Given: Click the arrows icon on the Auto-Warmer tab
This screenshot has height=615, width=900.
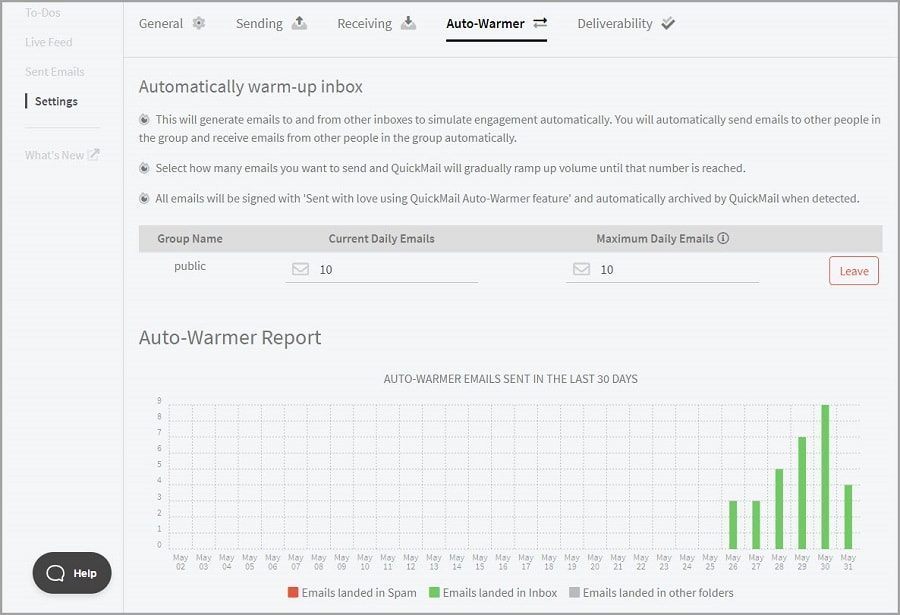Looking at the screenshot, I should coord(539,22).
